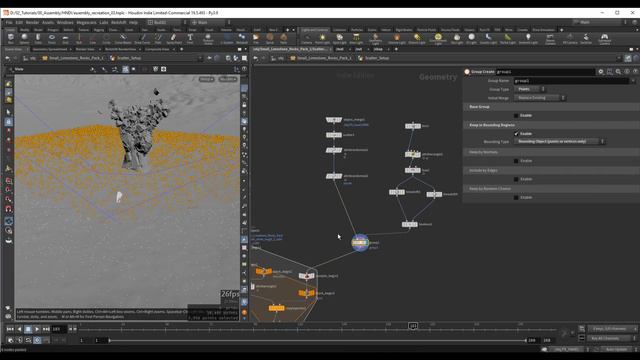The image size is (640, 360).
Task: Click the parameter pane search icon
Action: 618,71
